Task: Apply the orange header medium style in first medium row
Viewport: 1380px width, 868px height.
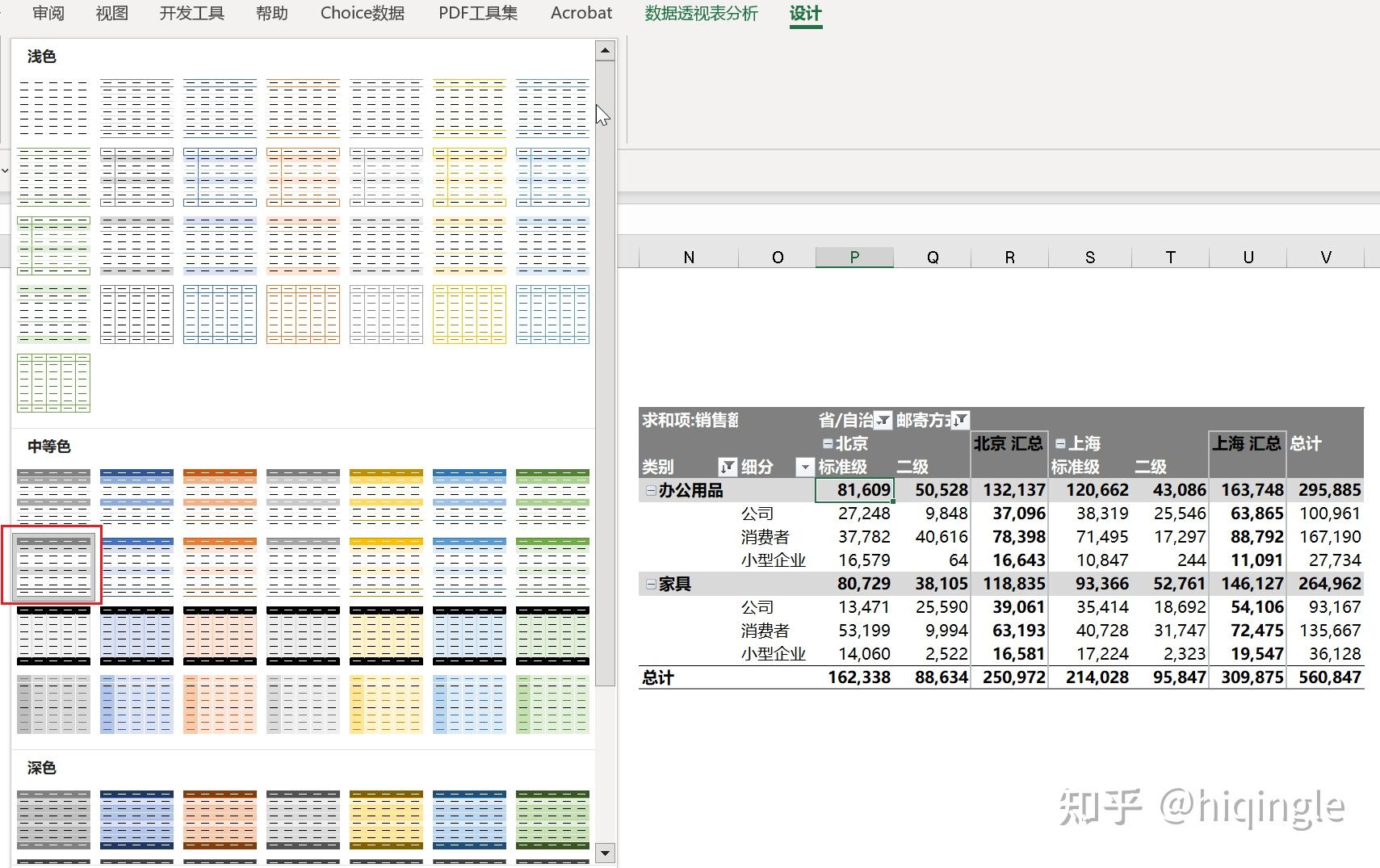Action: pyautogui.click(x=220, y=498)
